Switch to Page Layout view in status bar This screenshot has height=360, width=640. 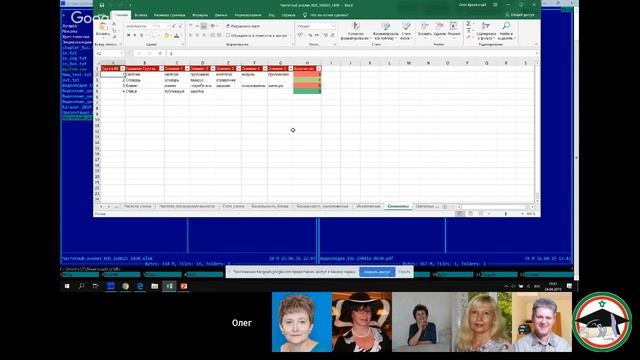pos(470,213)
